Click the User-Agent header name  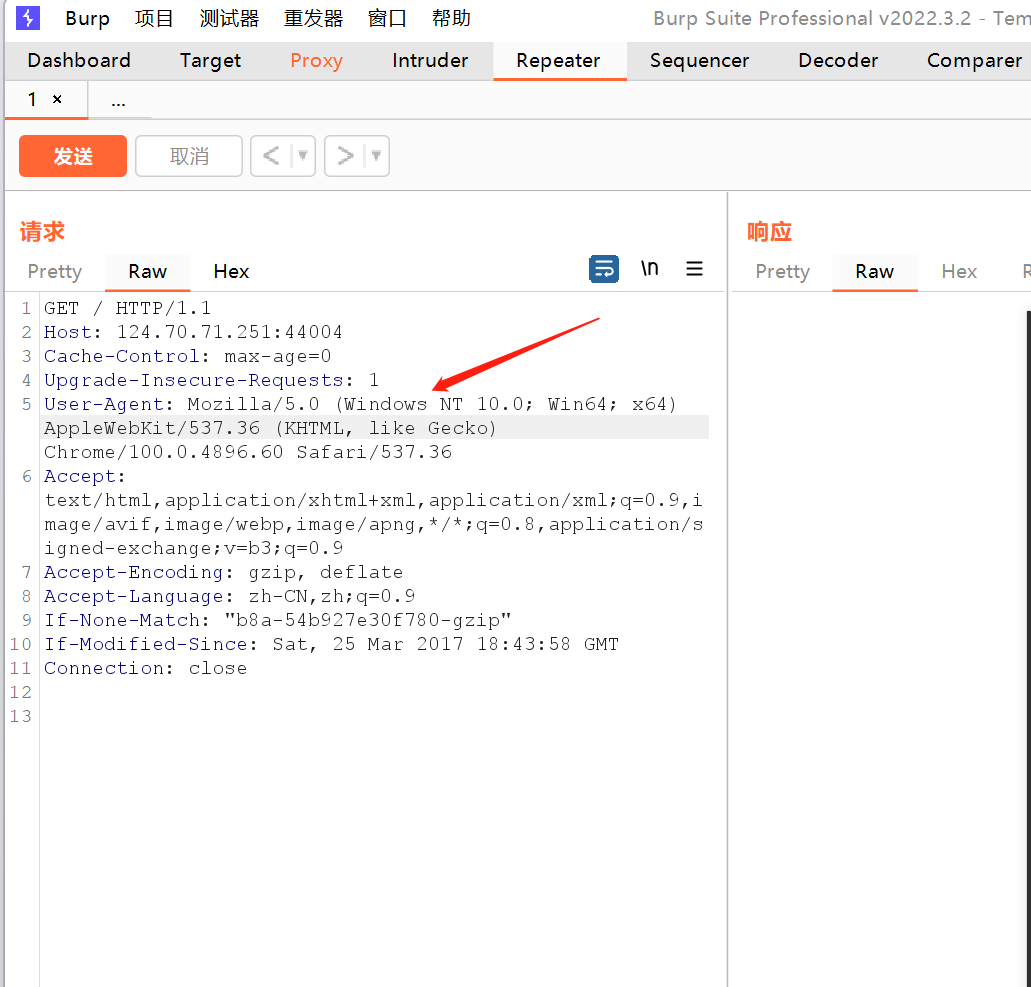(103, 404)
